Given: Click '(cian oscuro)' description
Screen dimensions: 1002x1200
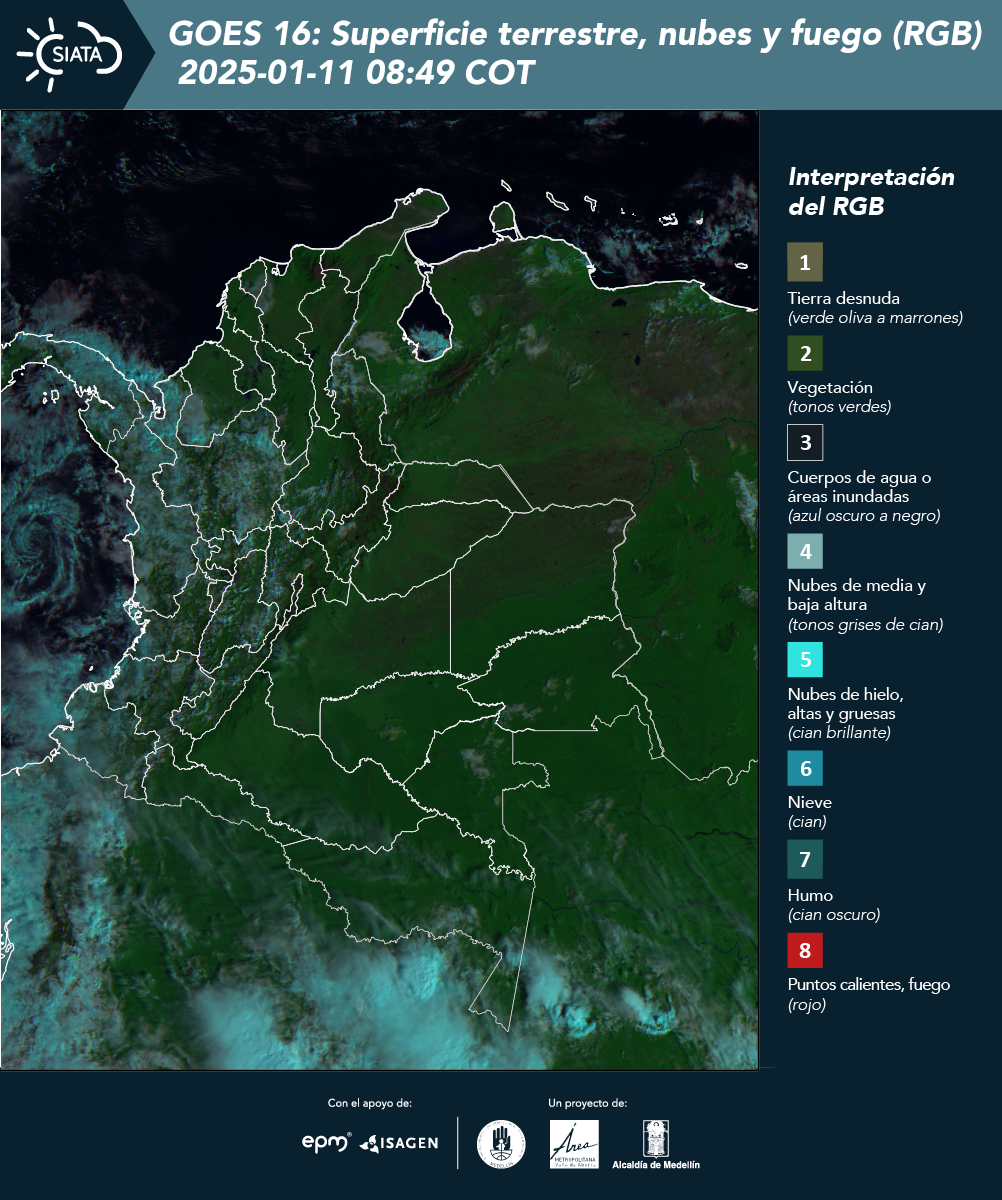Looking at the screenshot, I should click(834, 915).
